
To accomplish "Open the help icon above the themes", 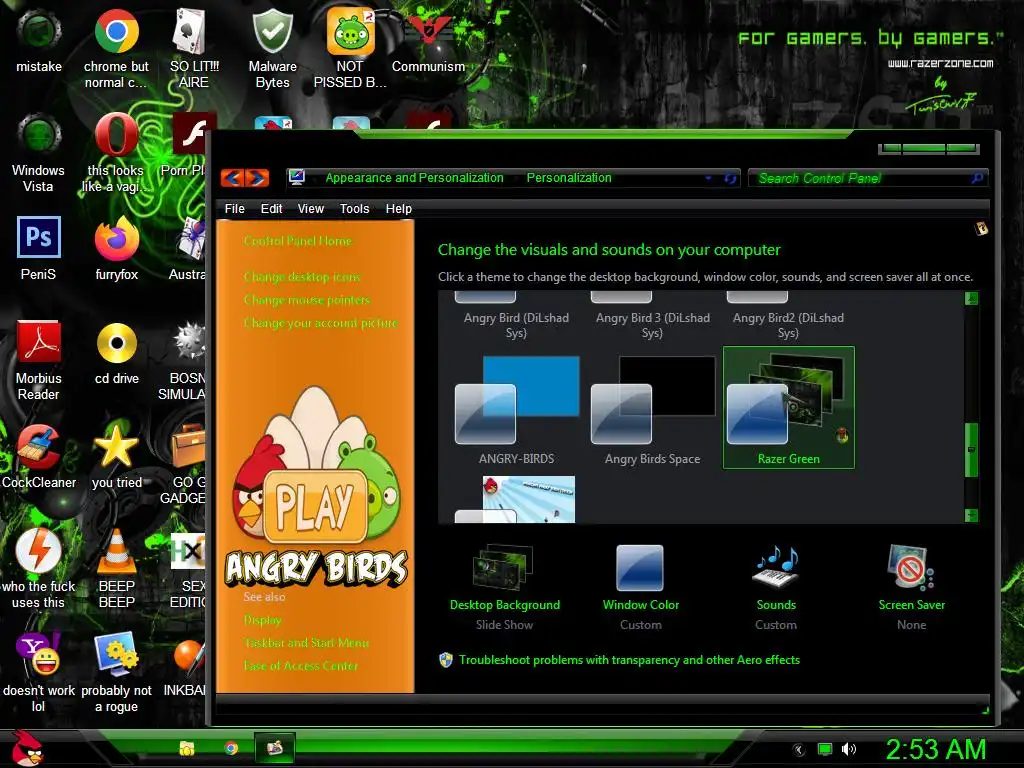I will [x=981, y=229].
